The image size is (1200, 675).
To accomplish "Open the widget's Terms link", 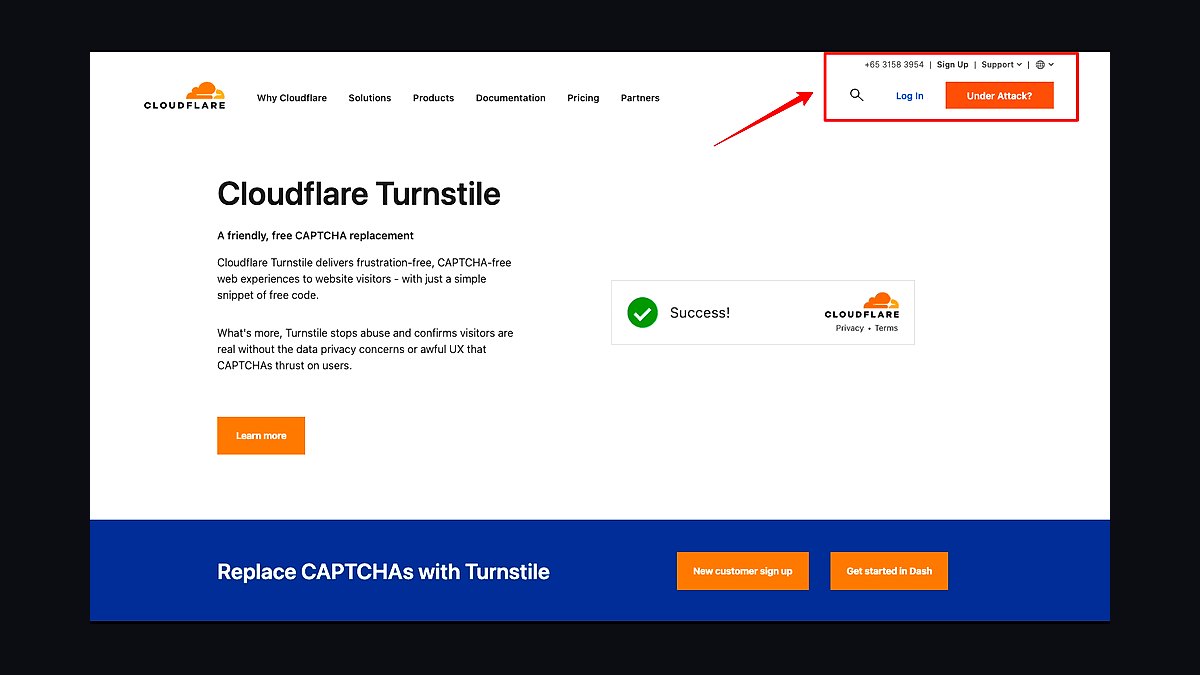I will coord(886,328).
